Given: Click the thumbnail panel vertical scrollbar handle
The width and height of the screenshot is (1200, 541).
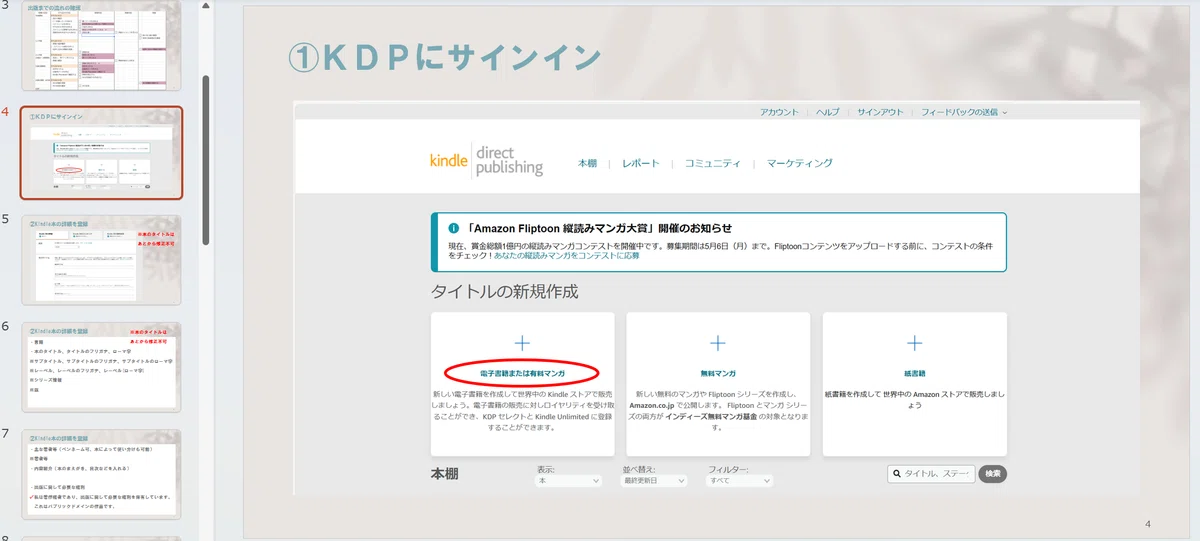Looking at the screenshot, I should pyautogui.click(x=206, y=160).
